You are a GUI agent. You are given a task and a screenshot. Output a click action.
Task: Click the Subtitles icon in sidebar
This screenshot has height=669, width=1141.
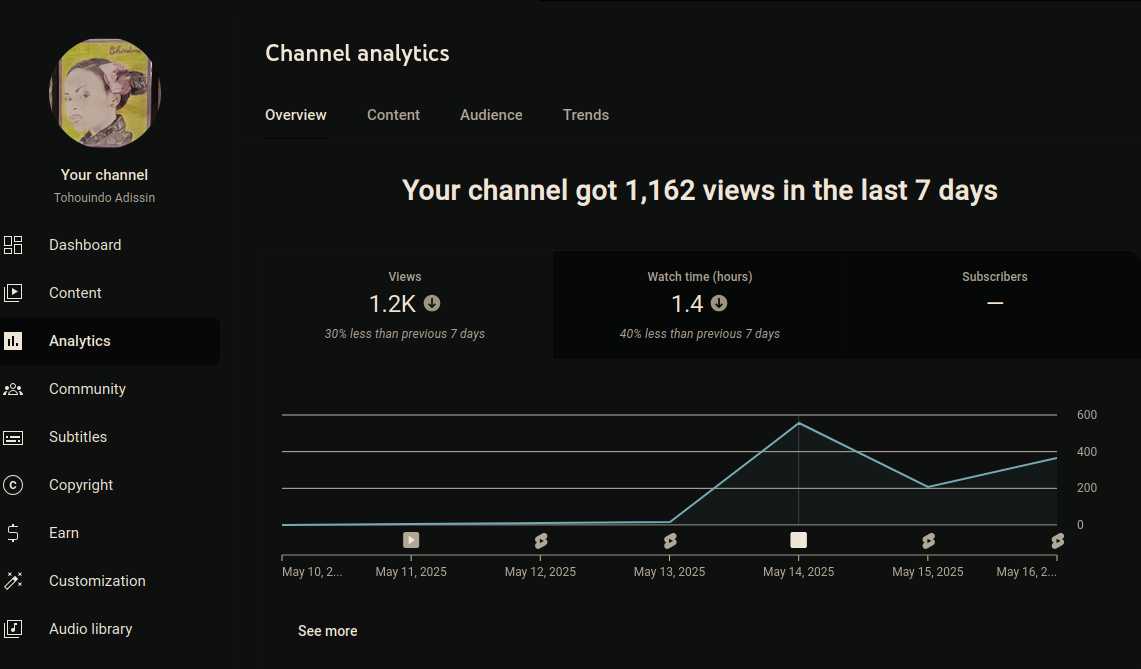pyautogui.click(x=13, y=437)
